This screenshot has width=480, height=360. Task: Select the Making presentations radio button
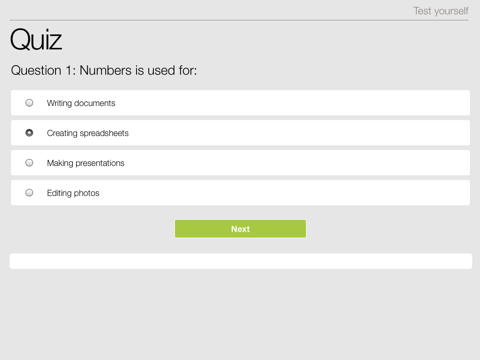click(29, 163)
